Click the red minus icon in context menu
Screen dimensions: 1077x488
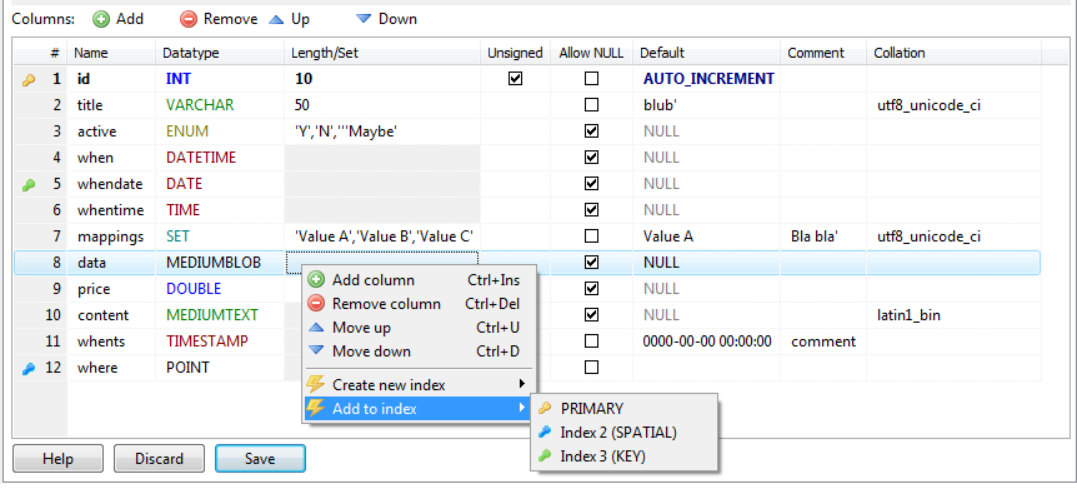(x=315, y=304)
